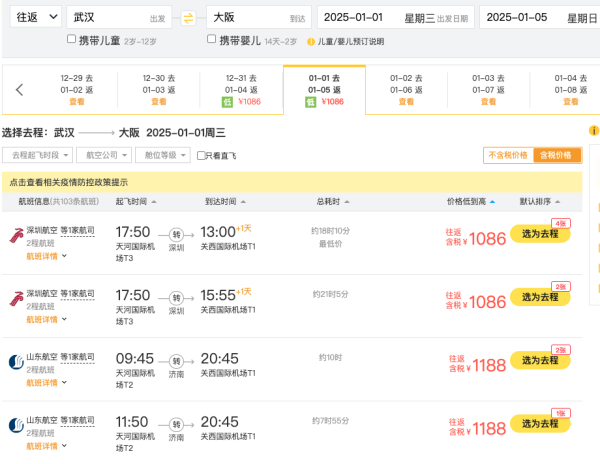Check the 携带婴儿 checkbox
600x464 pixels.
pyautogui.click(x=211, y=39)
